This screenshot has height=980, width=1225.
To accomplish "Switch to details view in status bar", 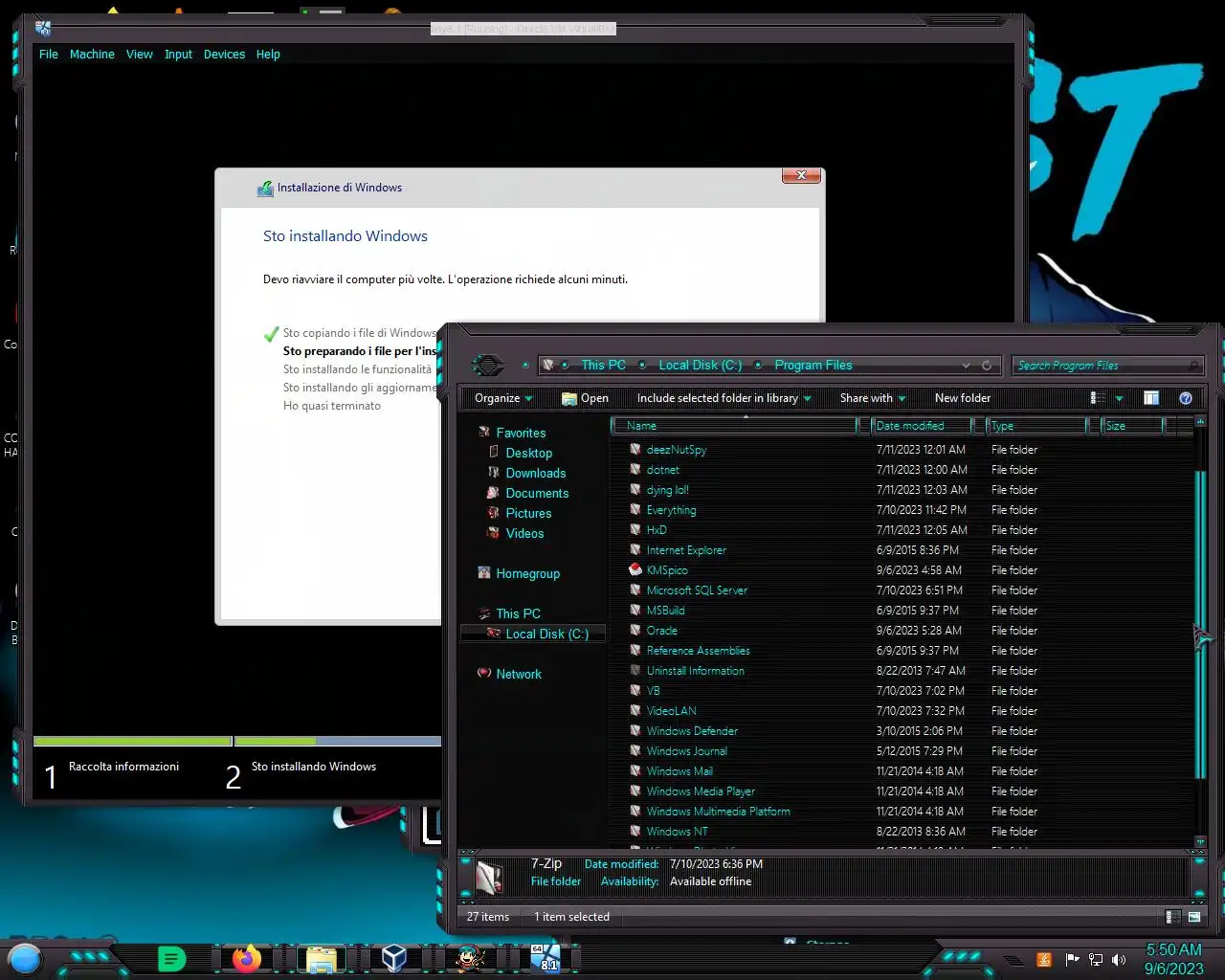I will (x=1172, y=917).
